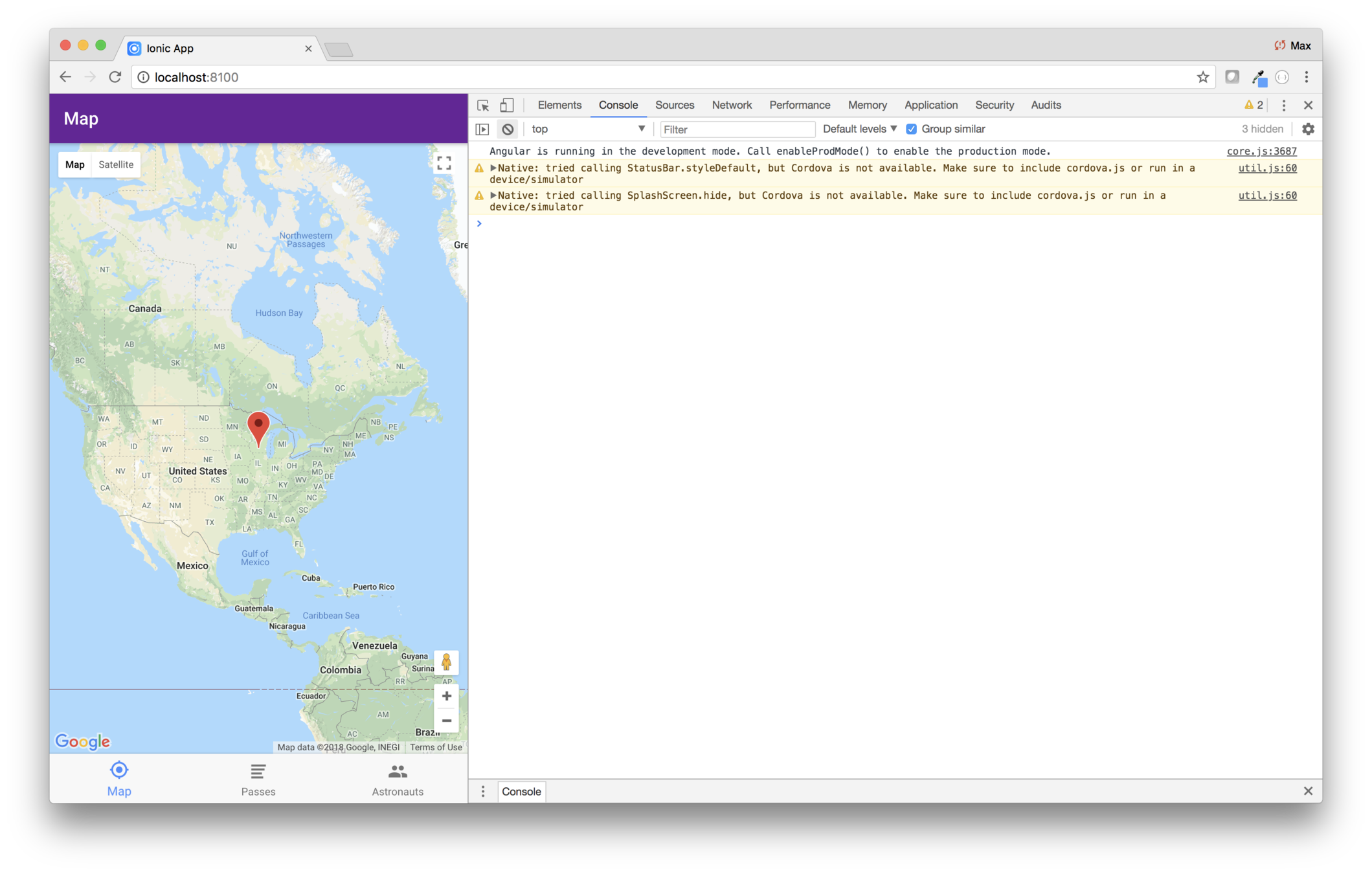Switch map to Satellite view
1372x874 pixels.
point(116,164)
